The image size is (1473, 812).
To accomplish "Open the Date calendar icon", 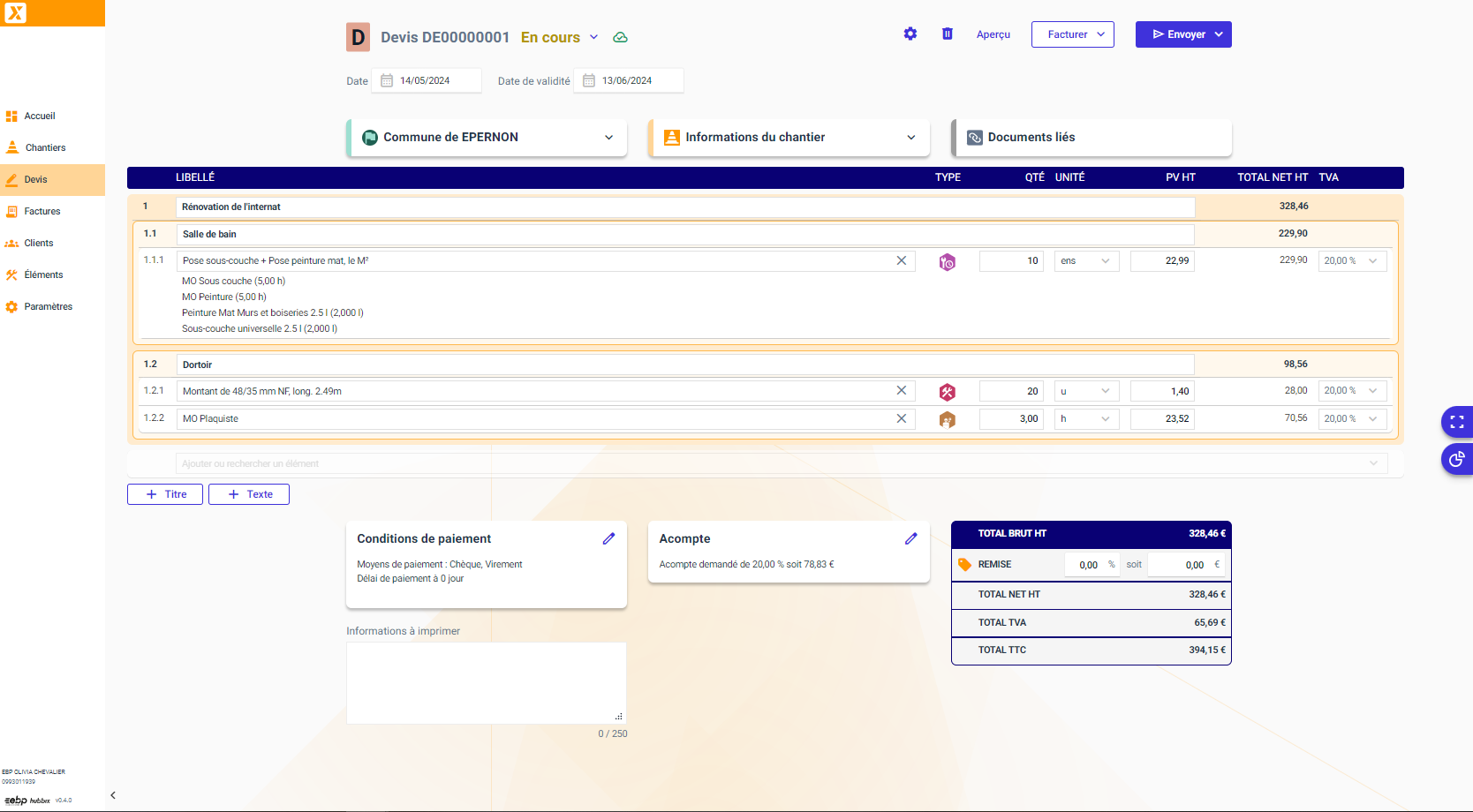I will pos(387,80).
